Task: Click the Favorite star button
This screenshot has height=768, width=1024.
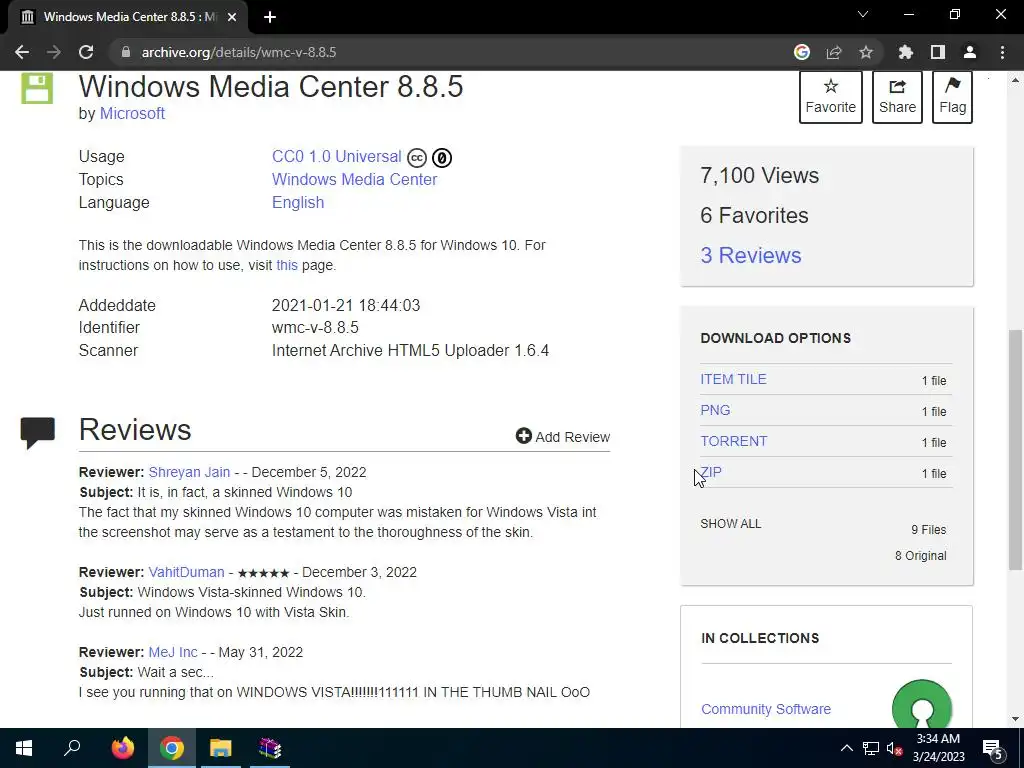Action: coord(831,97)
